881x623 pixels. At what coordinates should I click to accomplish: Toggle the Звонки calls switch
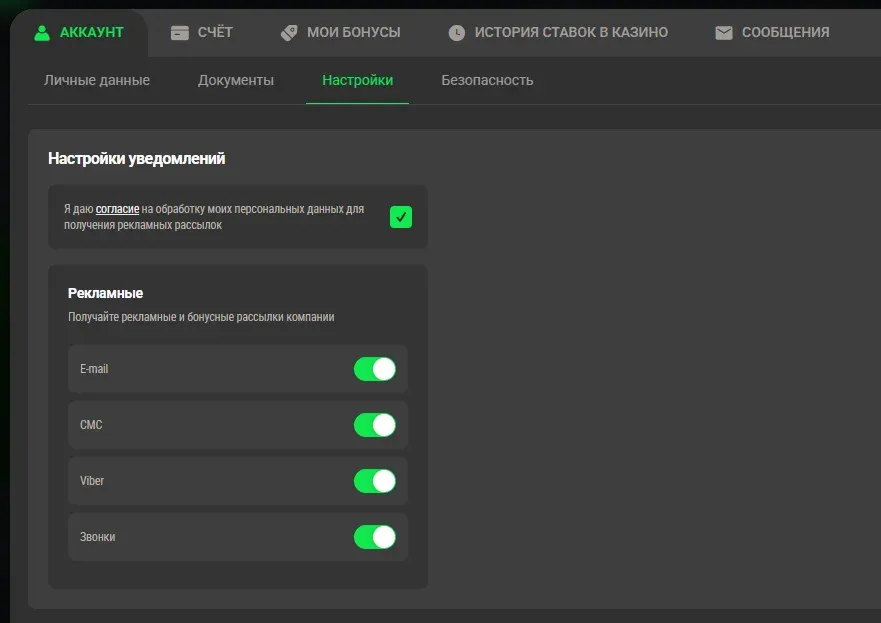(x=375, y=537)
